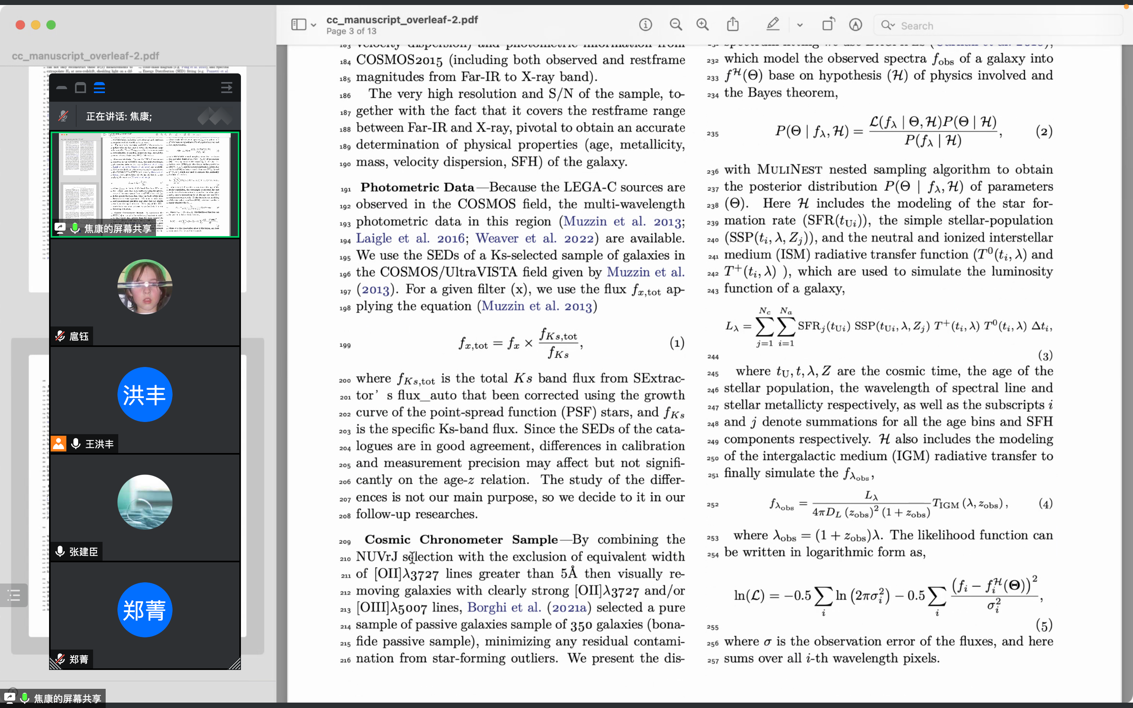The height and width of the screenshot is (708, 1133).
Task: Zoom in on the PDF page
Action: point(703,25)
